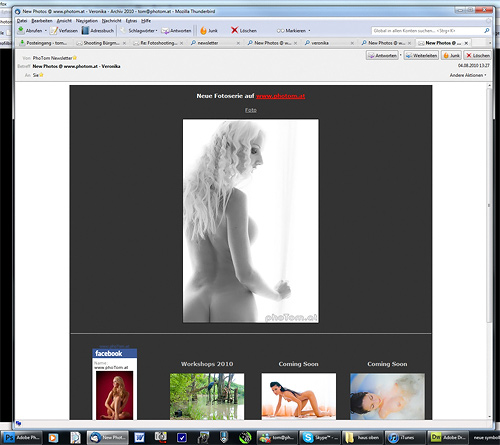Open Skype from the taskbar

pyautogui.click(x=319, y=437)
